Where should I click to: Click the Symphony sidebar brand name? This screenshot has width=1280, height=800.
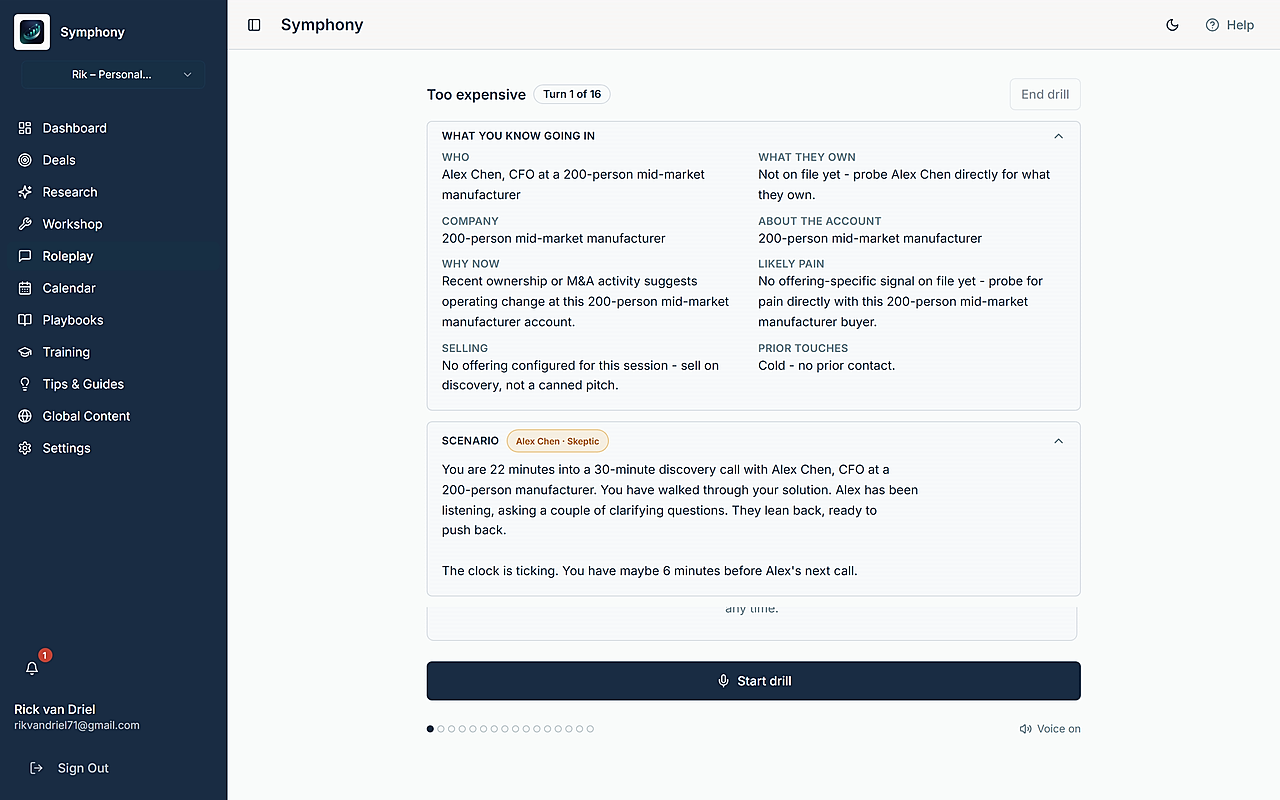pyautogui.click(x=92, y=32)
